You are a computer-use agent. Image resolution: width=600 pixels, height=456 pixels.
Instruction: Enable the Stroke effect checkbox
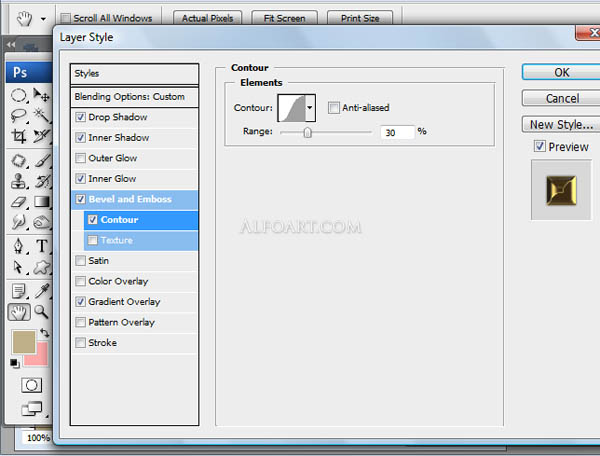pos(80,342)
